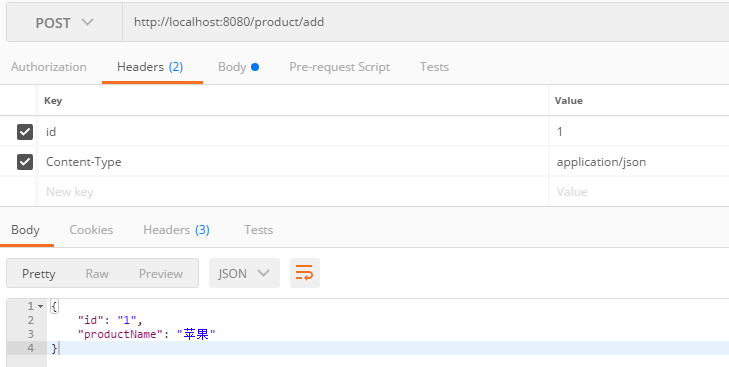Screen dimensions: 729x367
Task: Switch to Preview response view
Action: pos(161,274)
